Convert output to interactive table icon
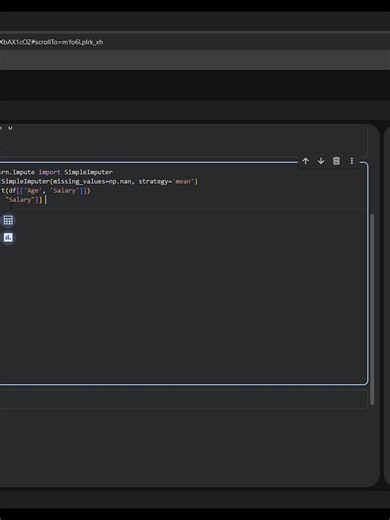 8,220
